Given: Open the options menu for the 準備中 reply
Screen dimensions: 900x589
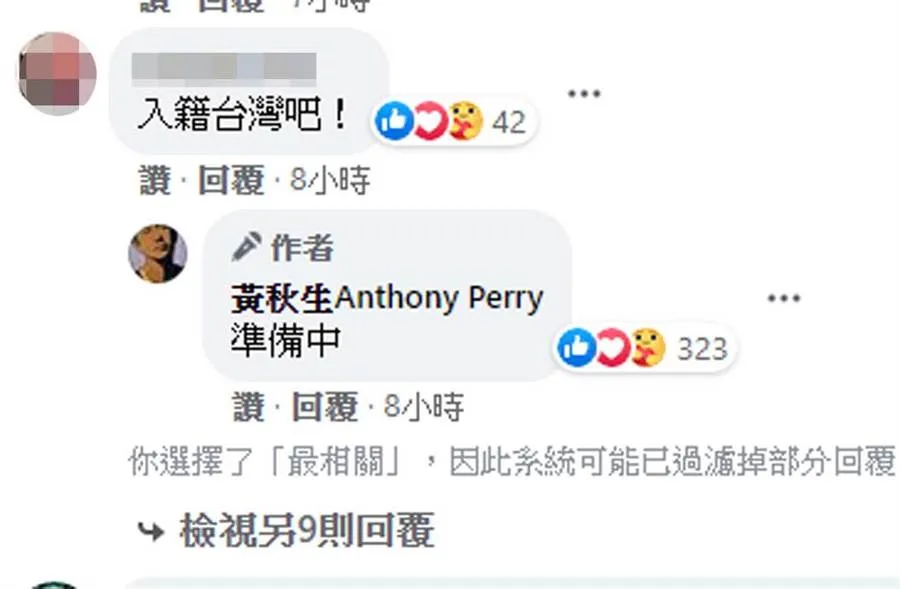Looking at the screenshot, I should pyautogui.click(x=783, y=298).
